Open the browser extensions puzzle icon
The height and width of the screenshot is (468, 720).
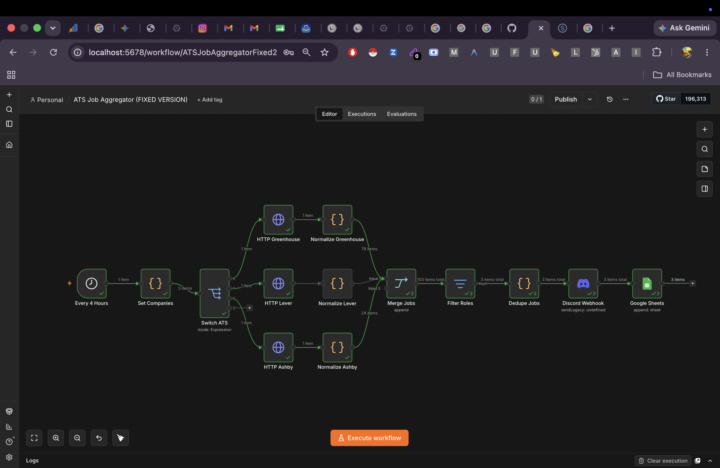click(657, 52)
